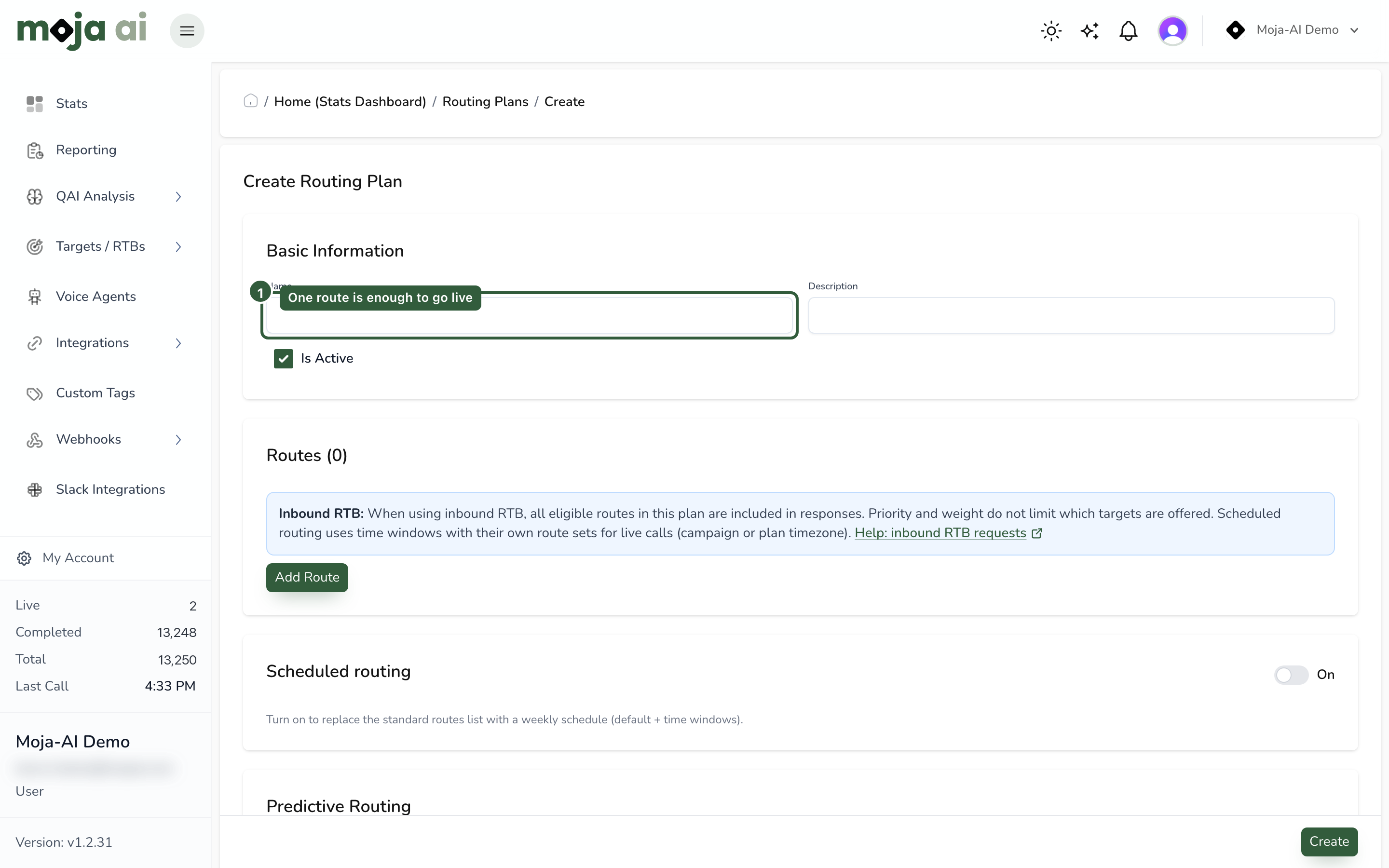
Task: Click the Create breadcrumb
Action: click(564, 102)
